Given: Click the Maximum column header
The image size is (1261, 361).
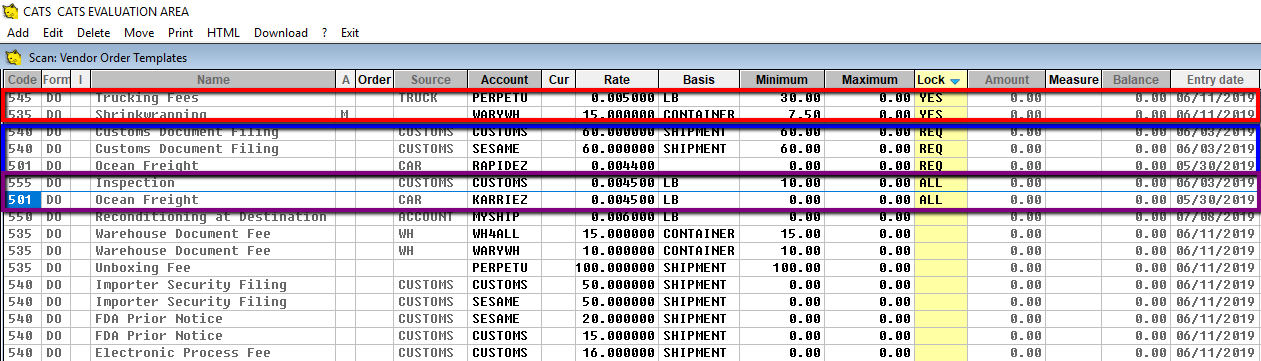Looking at the screenshot, I should point(870,80).
